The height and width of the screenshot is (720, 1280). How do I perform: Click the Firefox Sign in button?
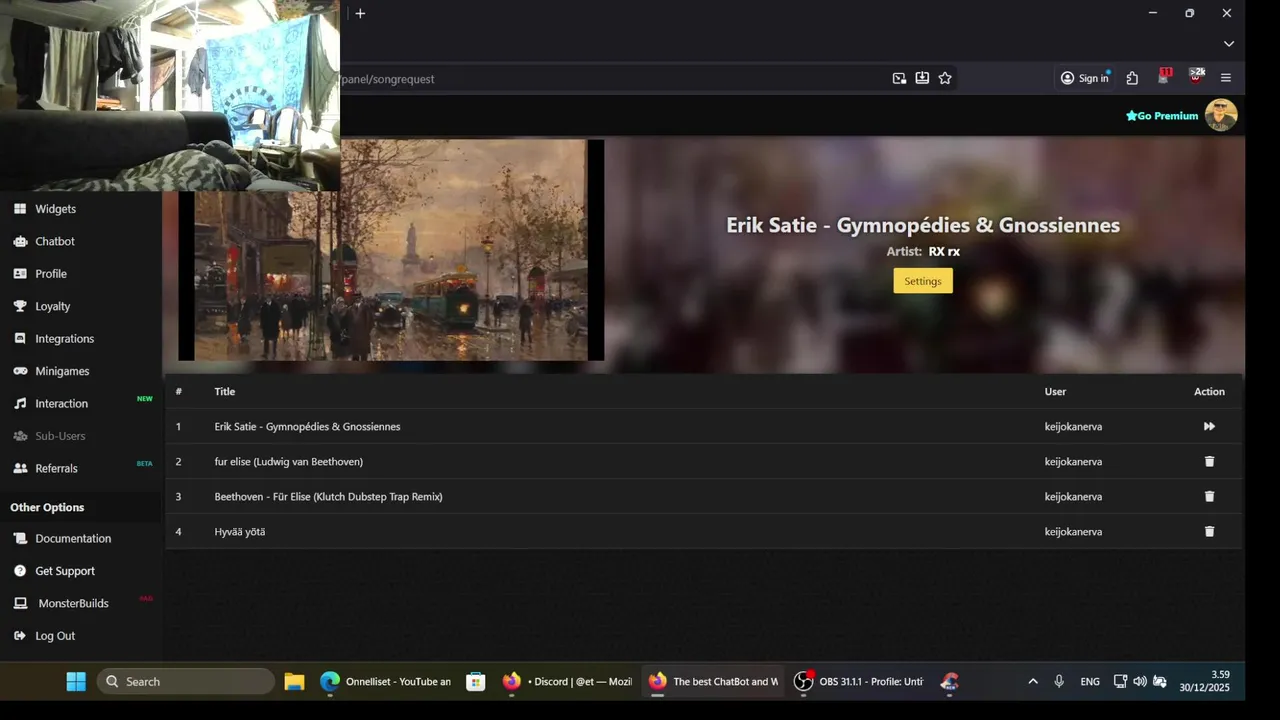pyautogui.click(x=1085, y=78)
